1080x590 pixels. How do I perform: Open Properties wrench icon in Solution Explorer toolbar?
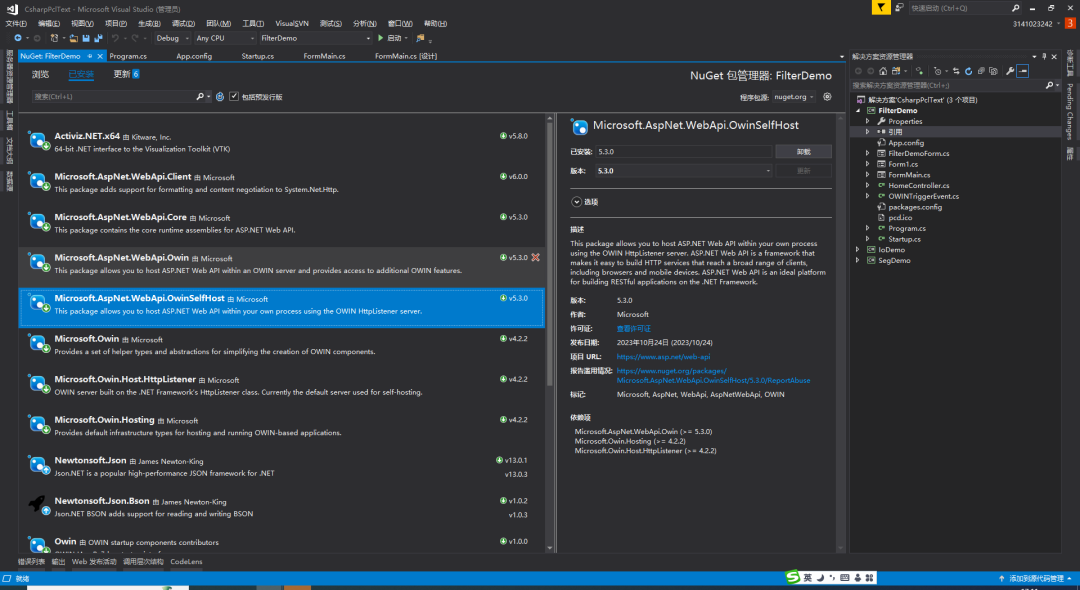coord(1010,71)
